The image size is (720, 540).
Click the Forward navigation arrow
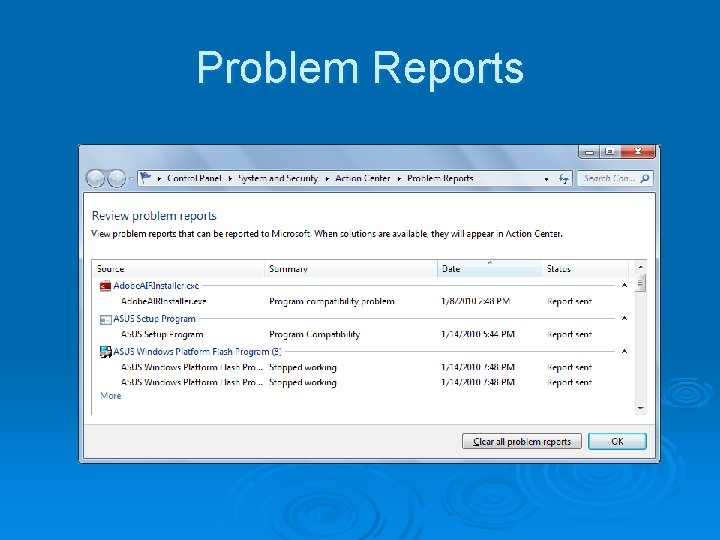click(x=116, y=178)
